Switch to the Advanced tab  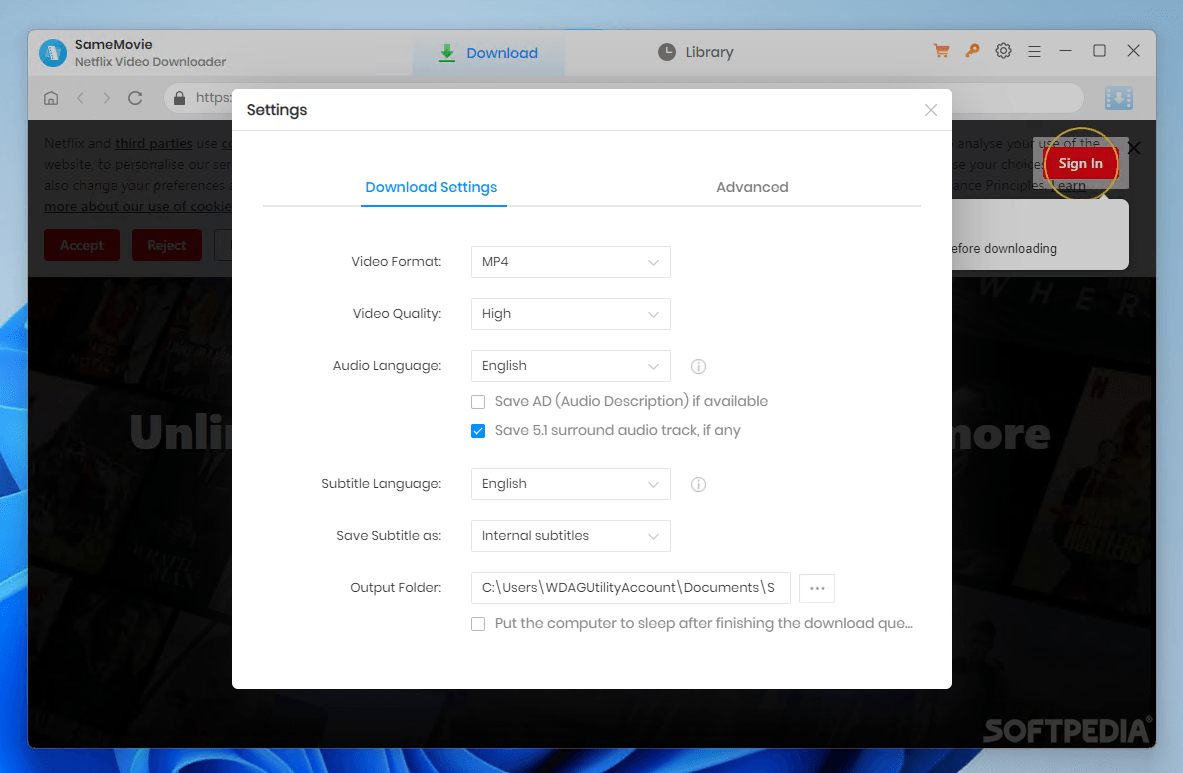click(x=751, y=187)
